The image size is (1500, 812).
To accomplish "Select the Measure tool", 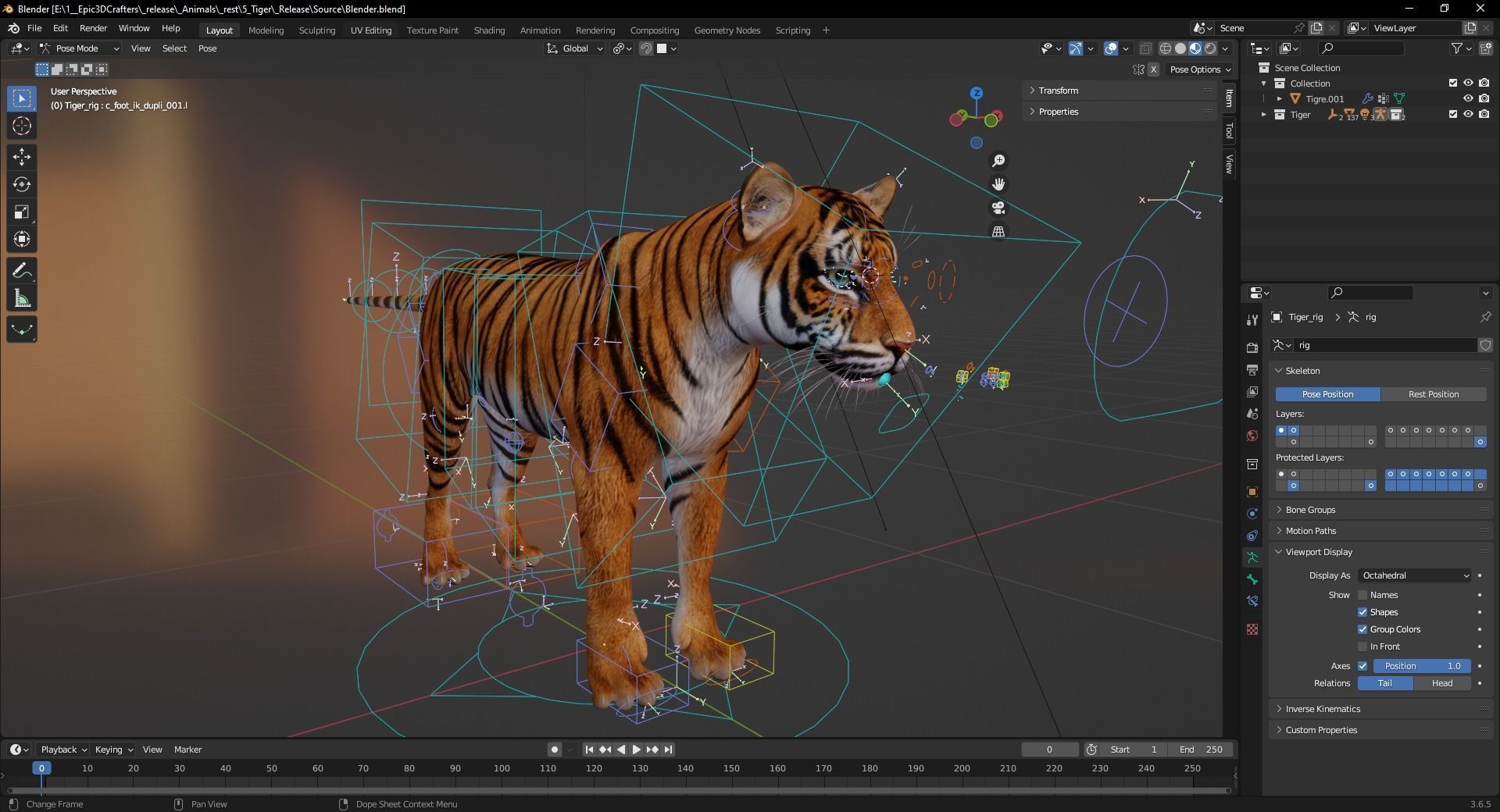I will (22, 298).
